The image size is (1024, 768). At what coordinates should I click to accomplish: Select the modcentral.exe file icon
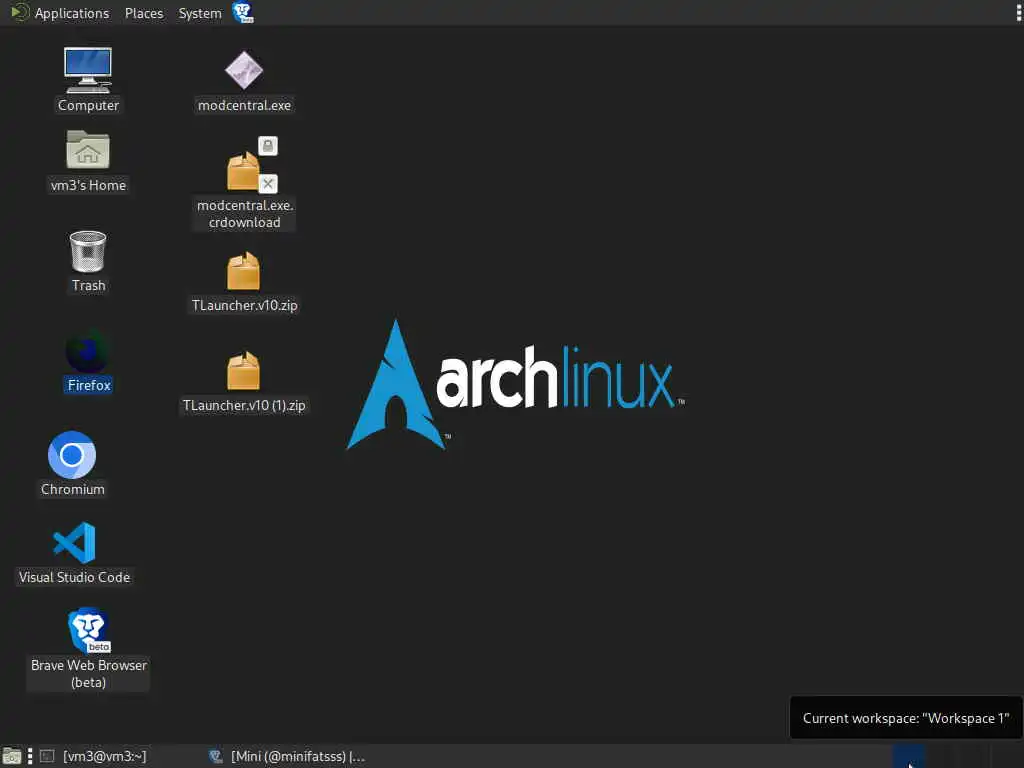click(x=244, y=70)
